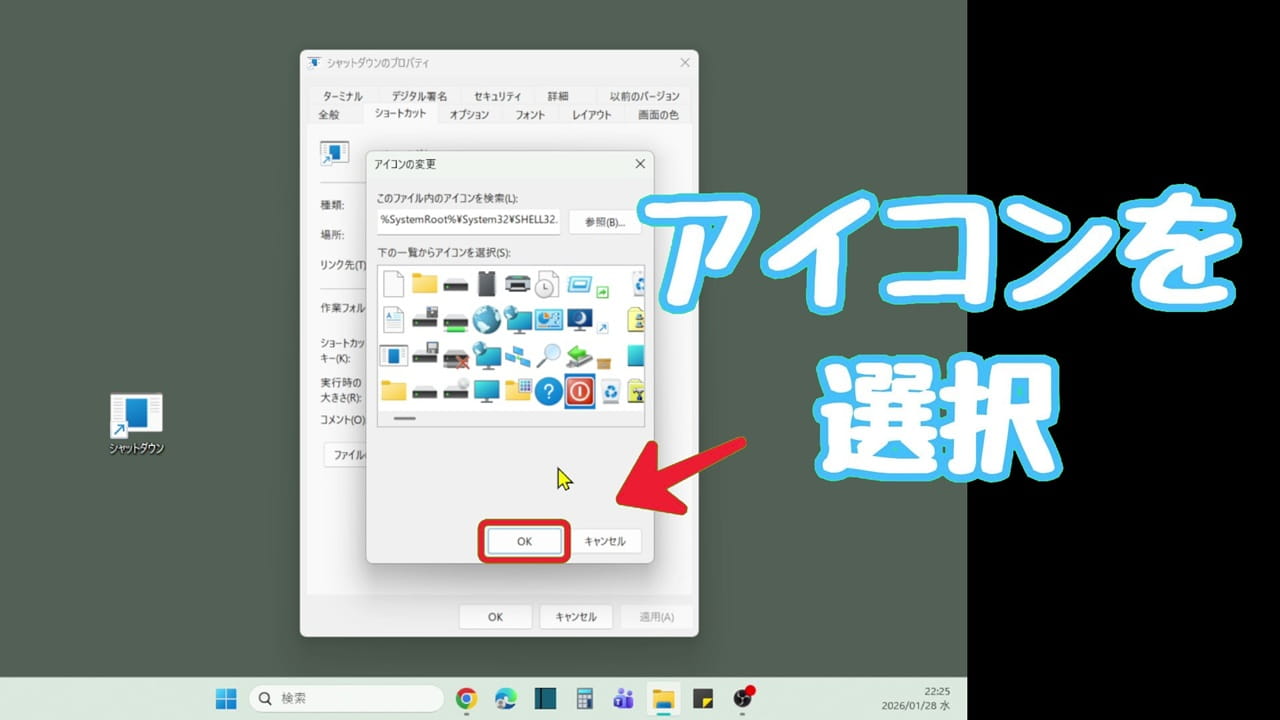This screenshot has height=720, width=1280.
Task: Click the 適用(A) button on the properties window
Action: tap(656, 616)
